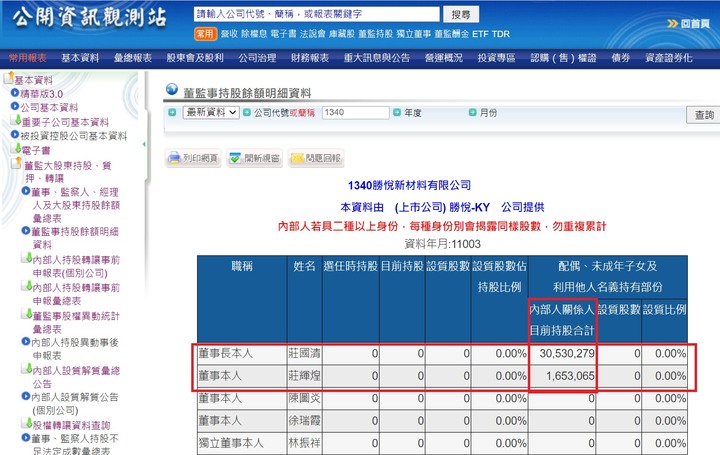720x455 pixels.
Task: Click the value 1,653,065
Action: point(570,376)
